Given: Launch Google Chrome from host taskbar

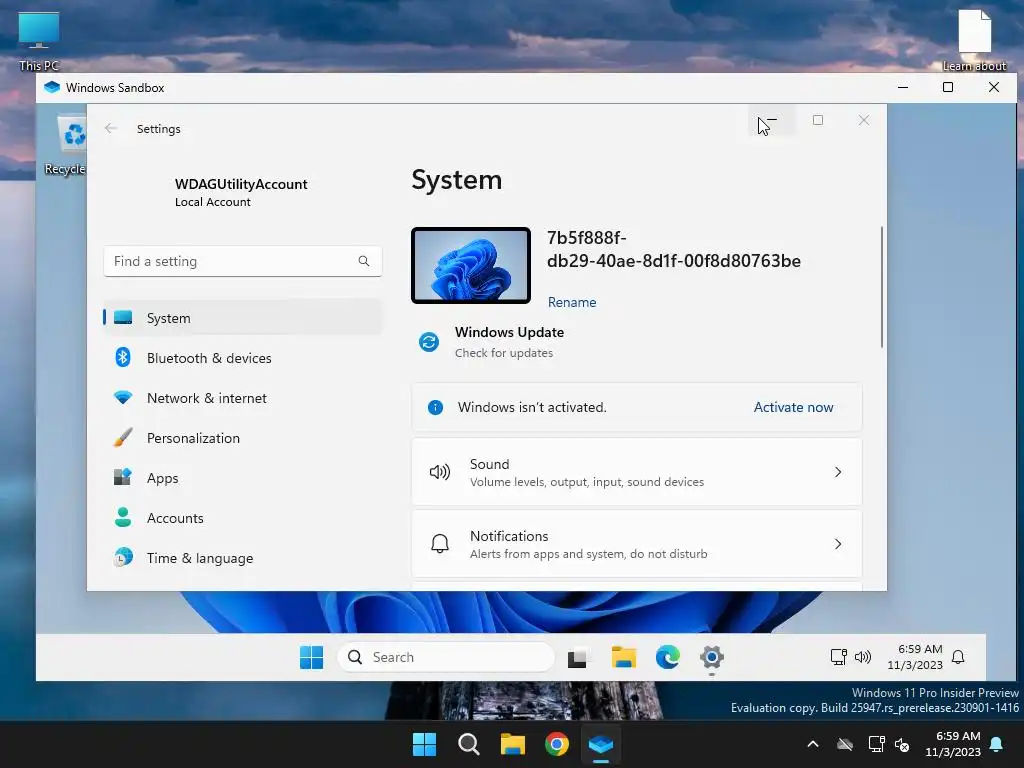Looking at the screenshot, I should tap(557, 744).
